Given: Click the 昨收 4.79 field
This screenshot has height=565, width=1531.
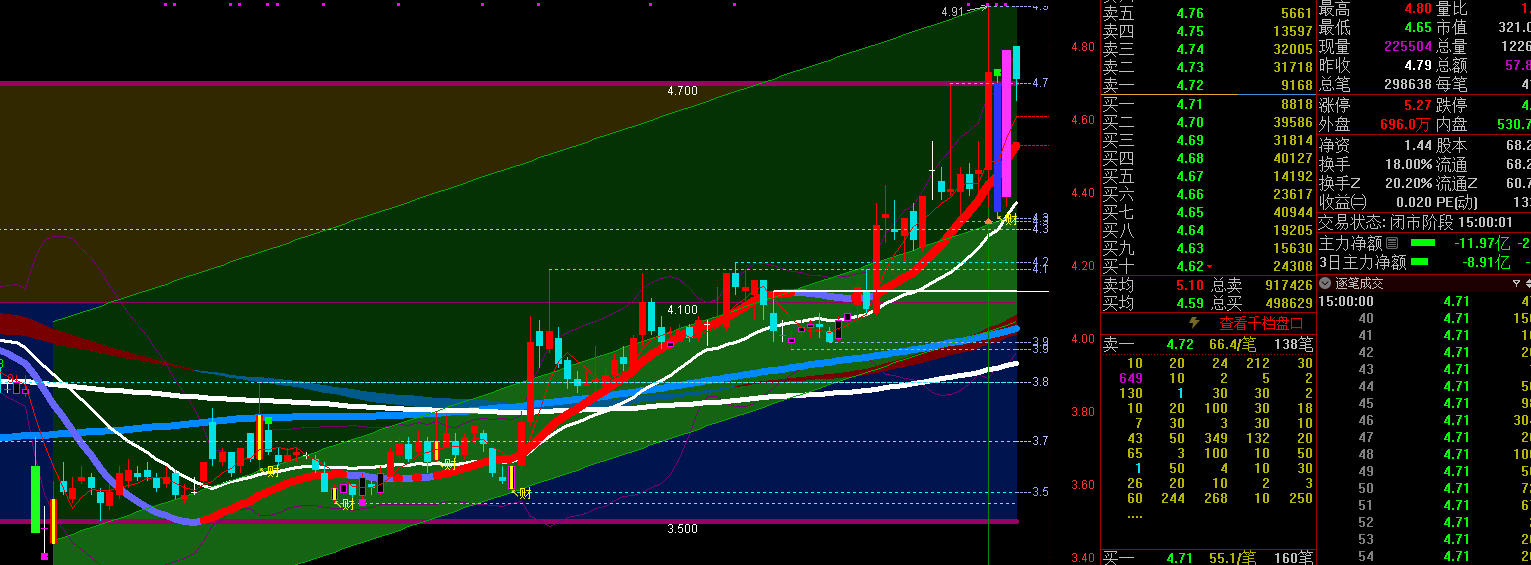Looking at the screenshot, I should point(1375,66).
